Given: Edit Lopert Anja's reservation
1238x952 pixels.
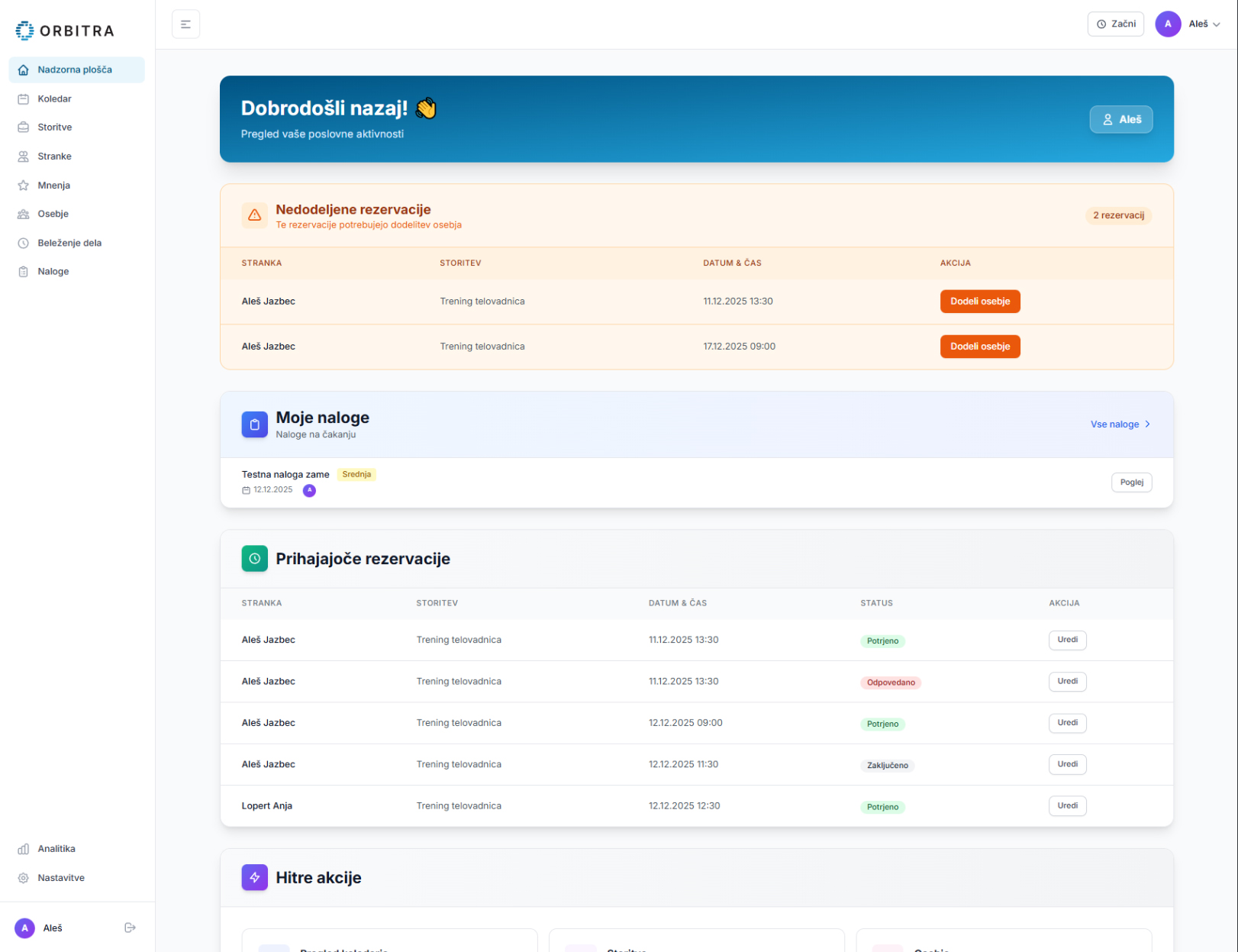Looking at the screenshot, I should click(1067, 806).
